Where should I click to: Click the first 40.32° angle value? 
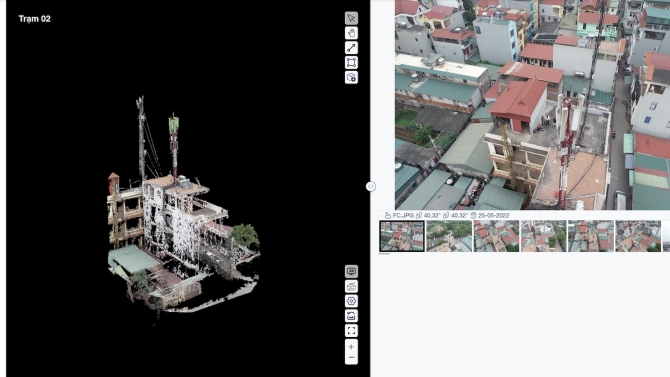432,215
